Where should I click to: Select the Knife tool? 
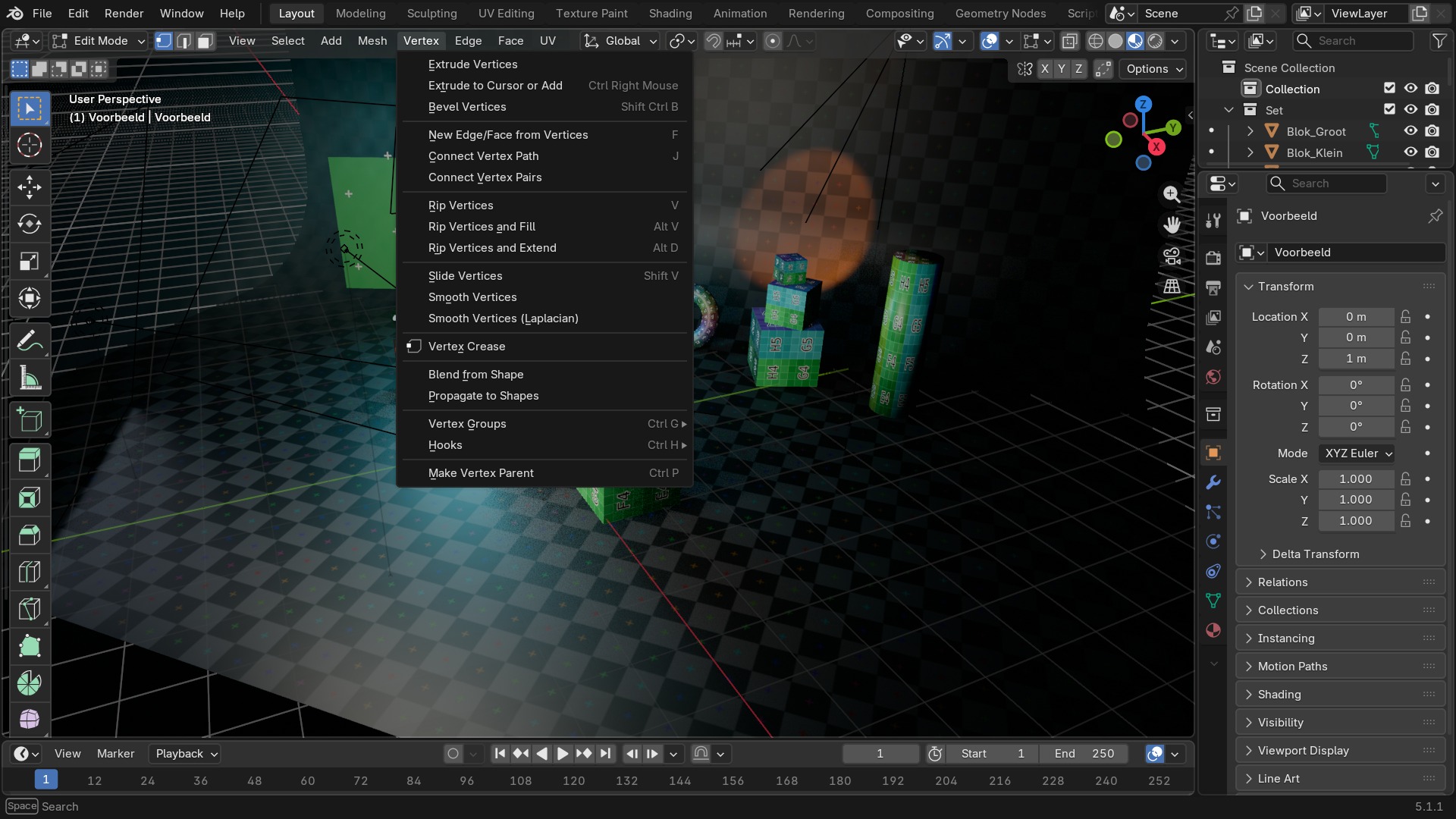30,610
